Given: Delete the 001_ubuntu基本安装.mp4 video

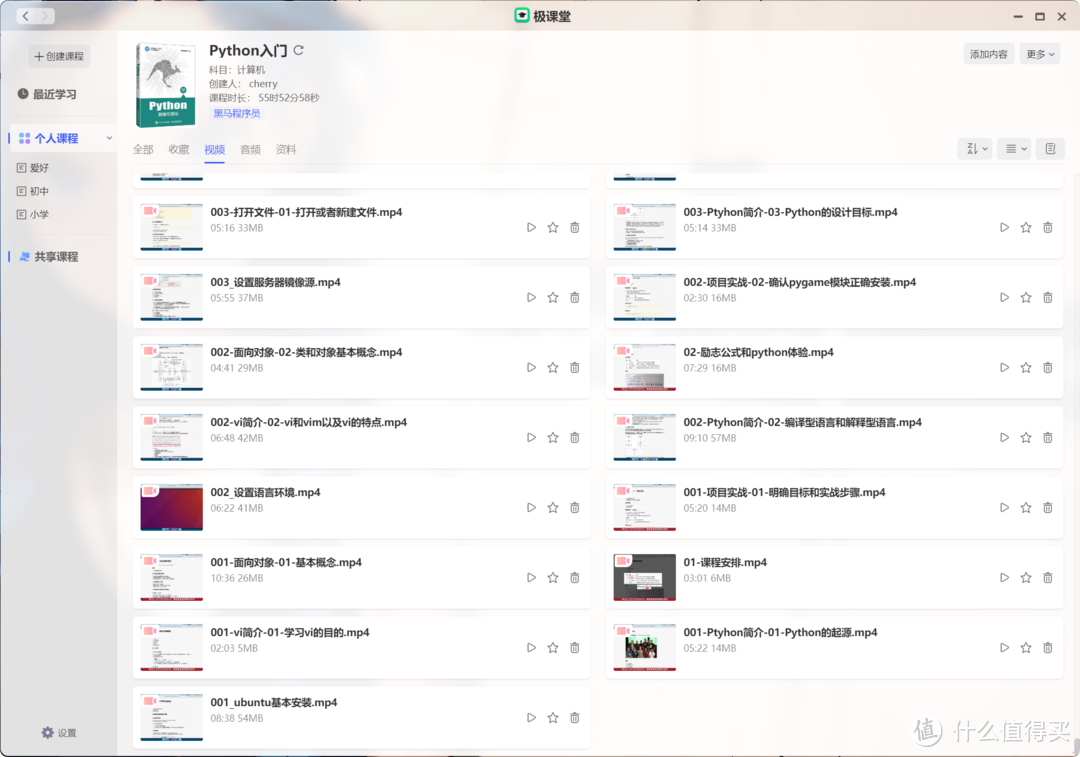Looking at the screenshot, I should [x=574, y=717].
